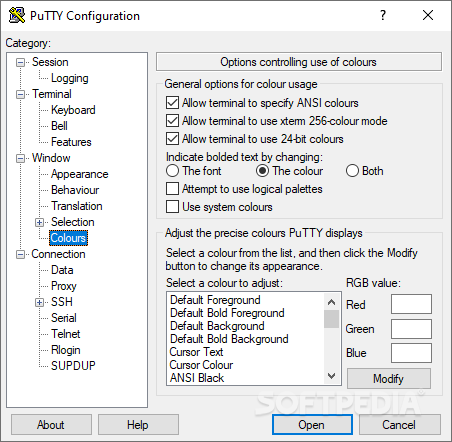Collapse the Terminal tree node
The image size is (452, 442).
point(21,94)
